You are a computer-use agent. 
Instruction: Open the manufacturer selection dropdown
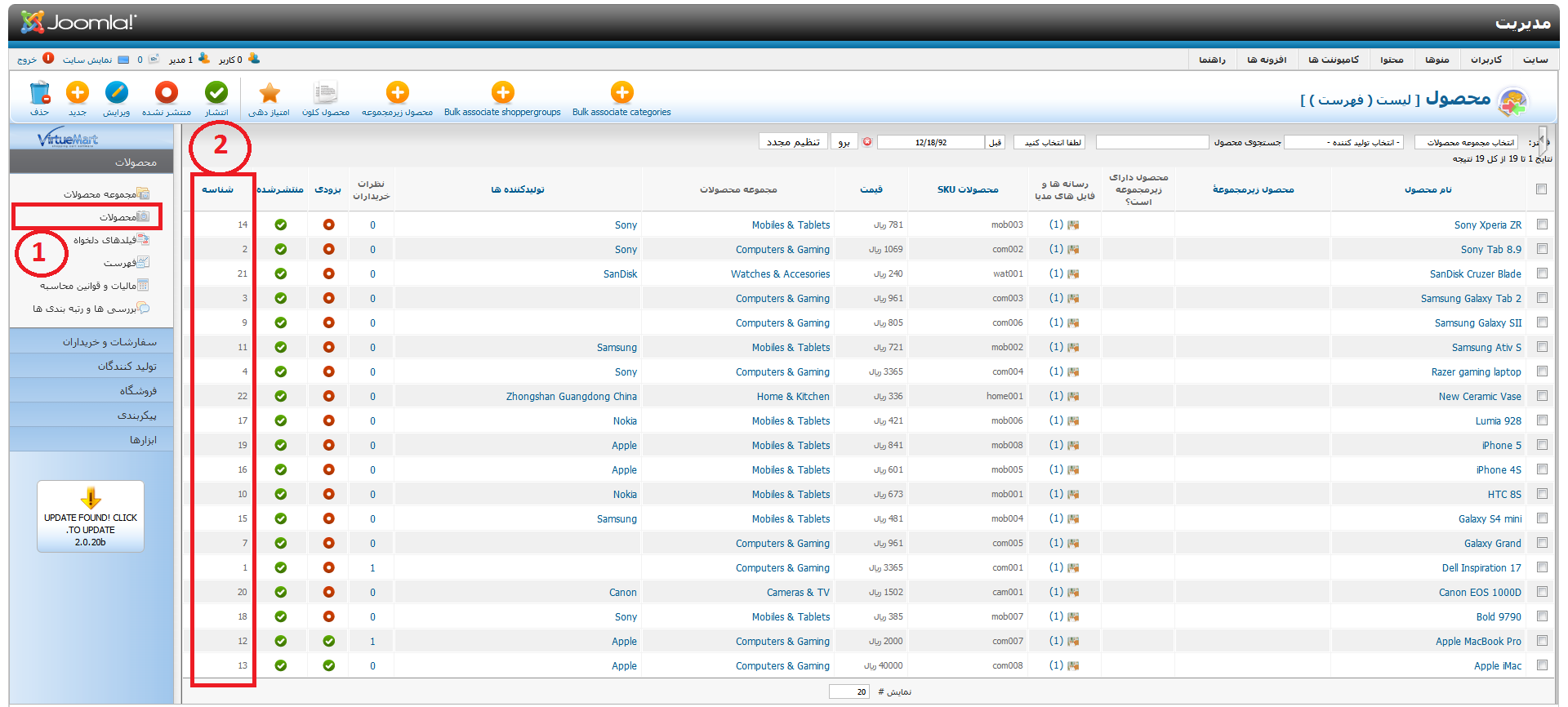pyautogui.click(x=1344, y=142)
